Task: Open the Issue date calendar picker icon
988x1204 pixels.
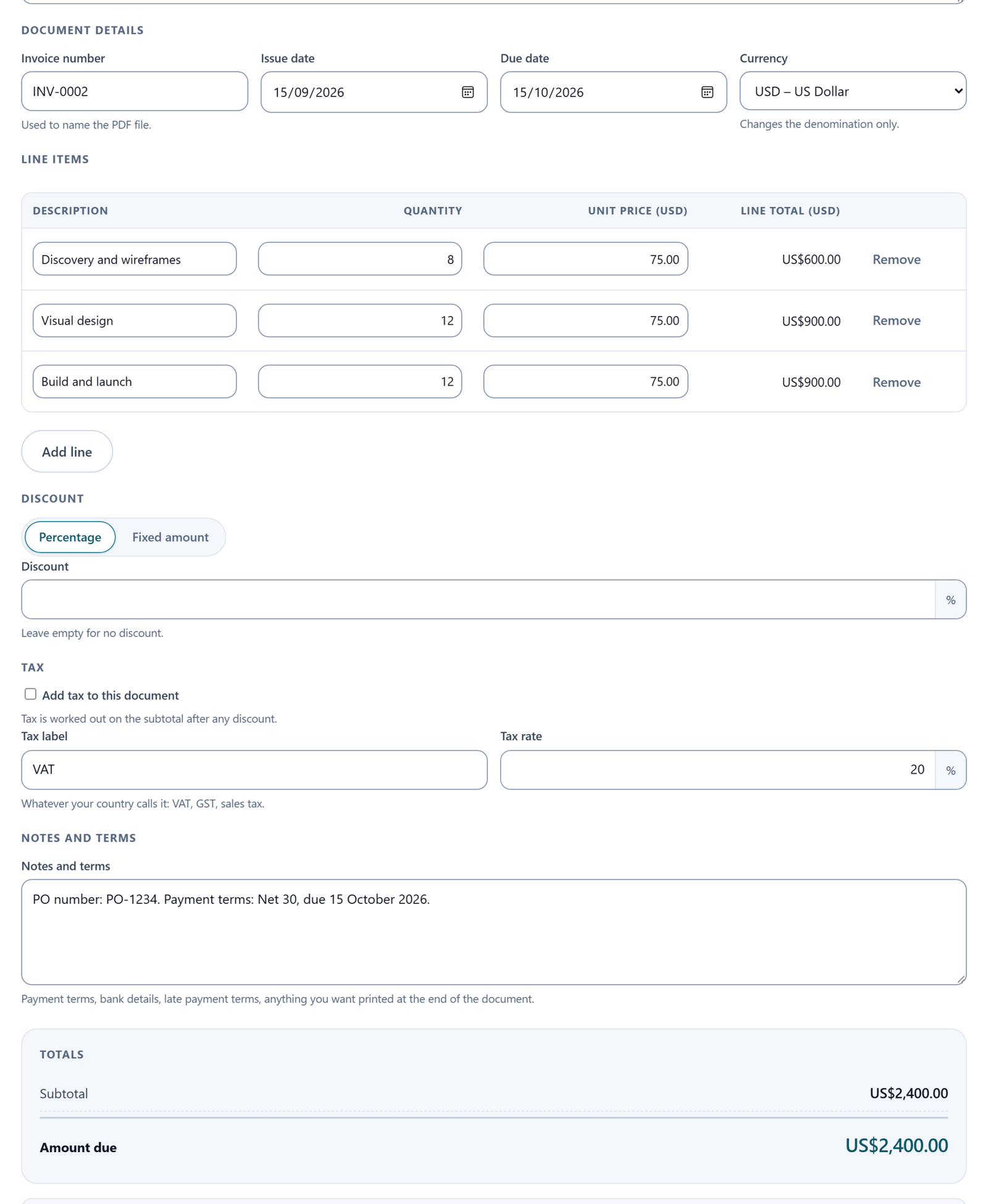Action: (467, 92)
